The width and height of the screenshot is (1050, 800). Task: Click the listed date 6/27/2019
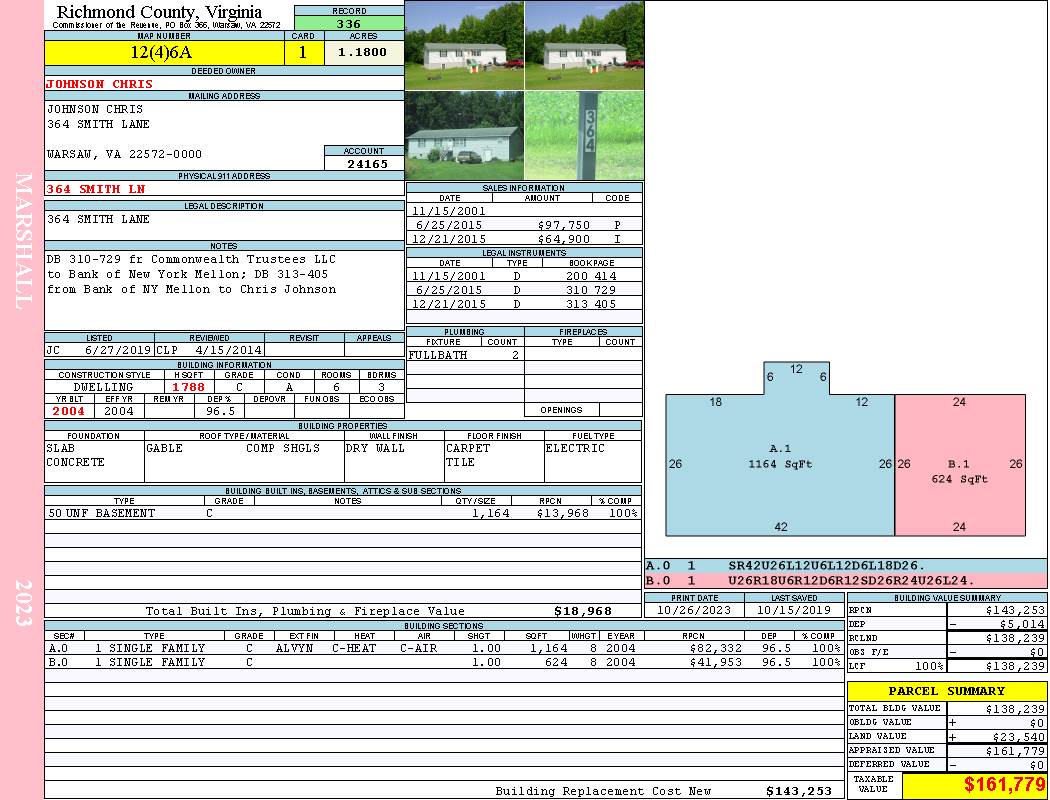[118, 350]
